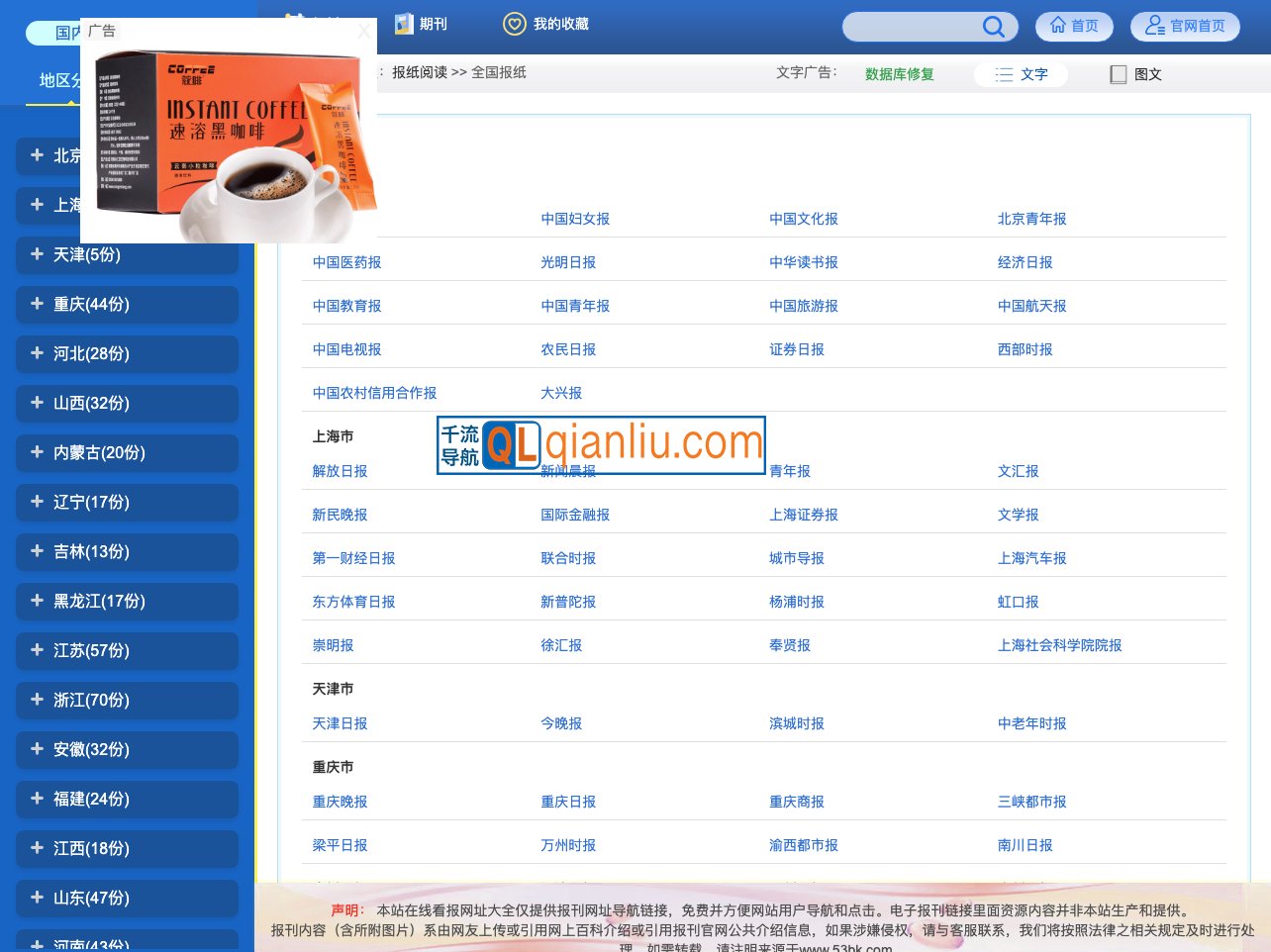Screen dimensions: 1271x952
Task: Click the magnifier icon to search
Action: click(x=994, y=27)
